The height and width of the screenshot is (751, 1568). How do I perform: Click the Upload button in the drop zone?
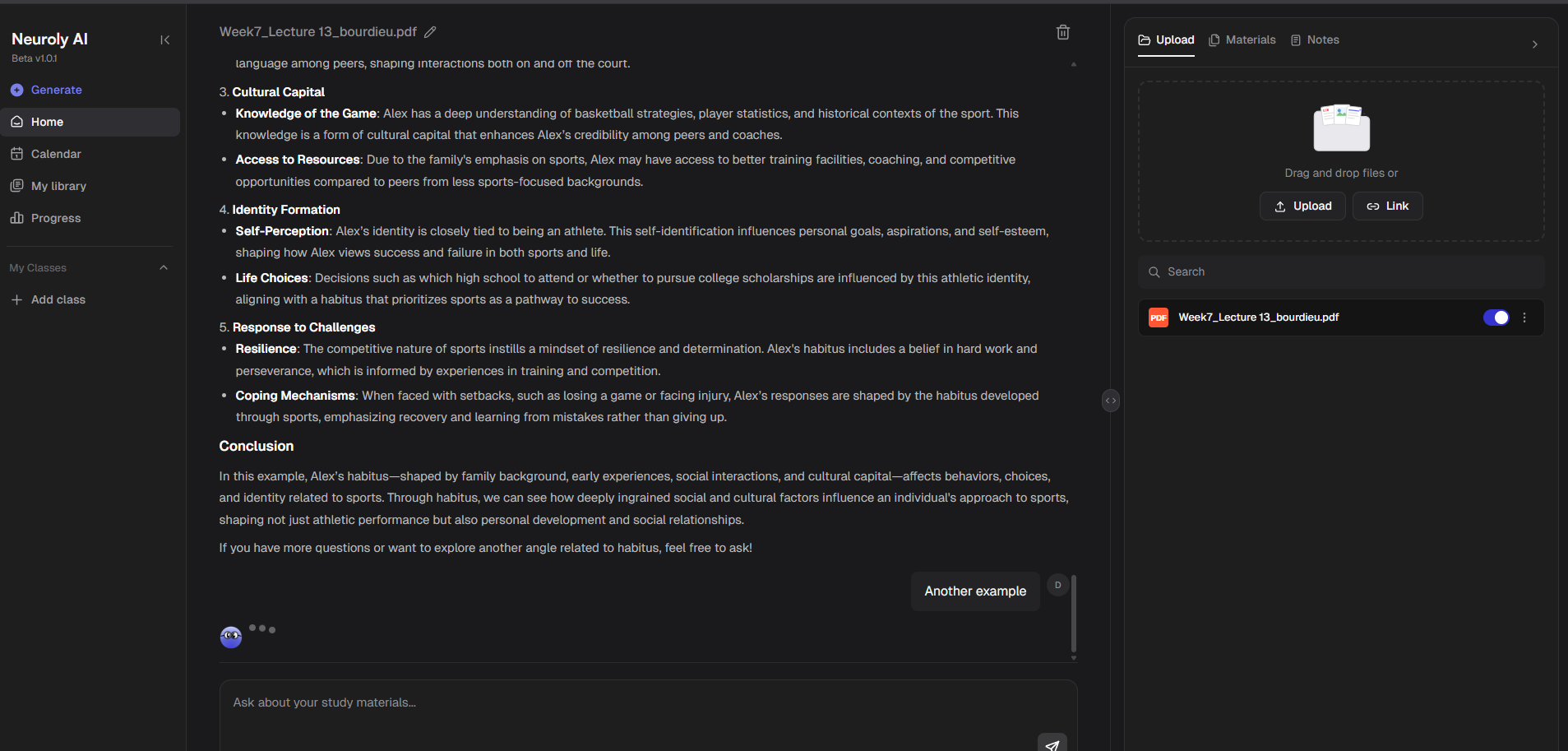1302,206
